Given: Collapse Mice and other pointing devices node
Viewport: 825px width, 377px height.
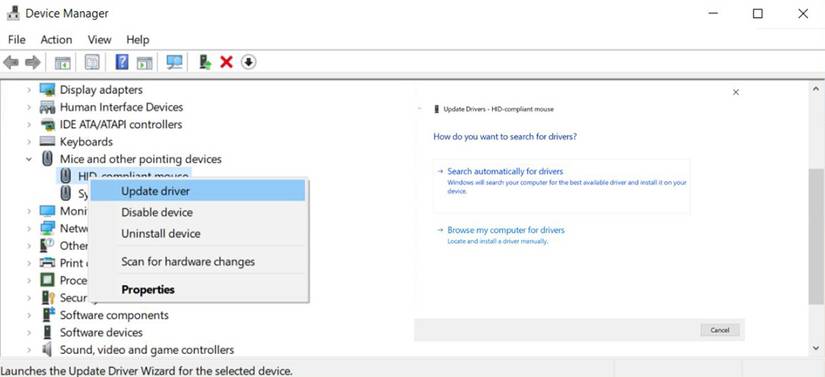Looking at the screenshot, I should point(29,159).
